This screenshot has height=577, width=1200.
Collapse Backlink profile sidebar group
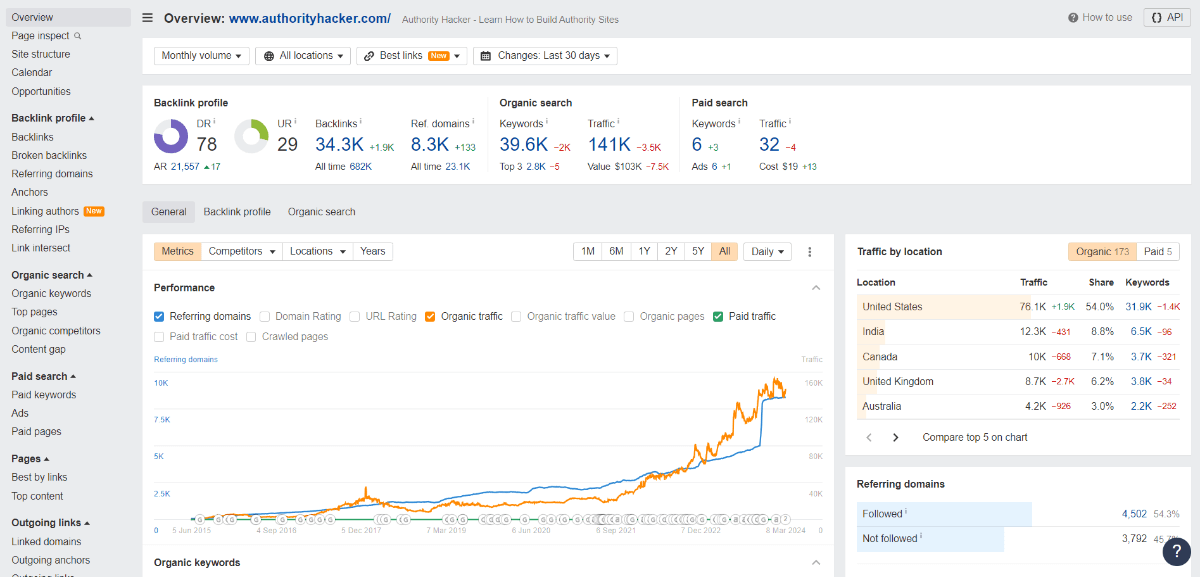[x=53, y=118]
